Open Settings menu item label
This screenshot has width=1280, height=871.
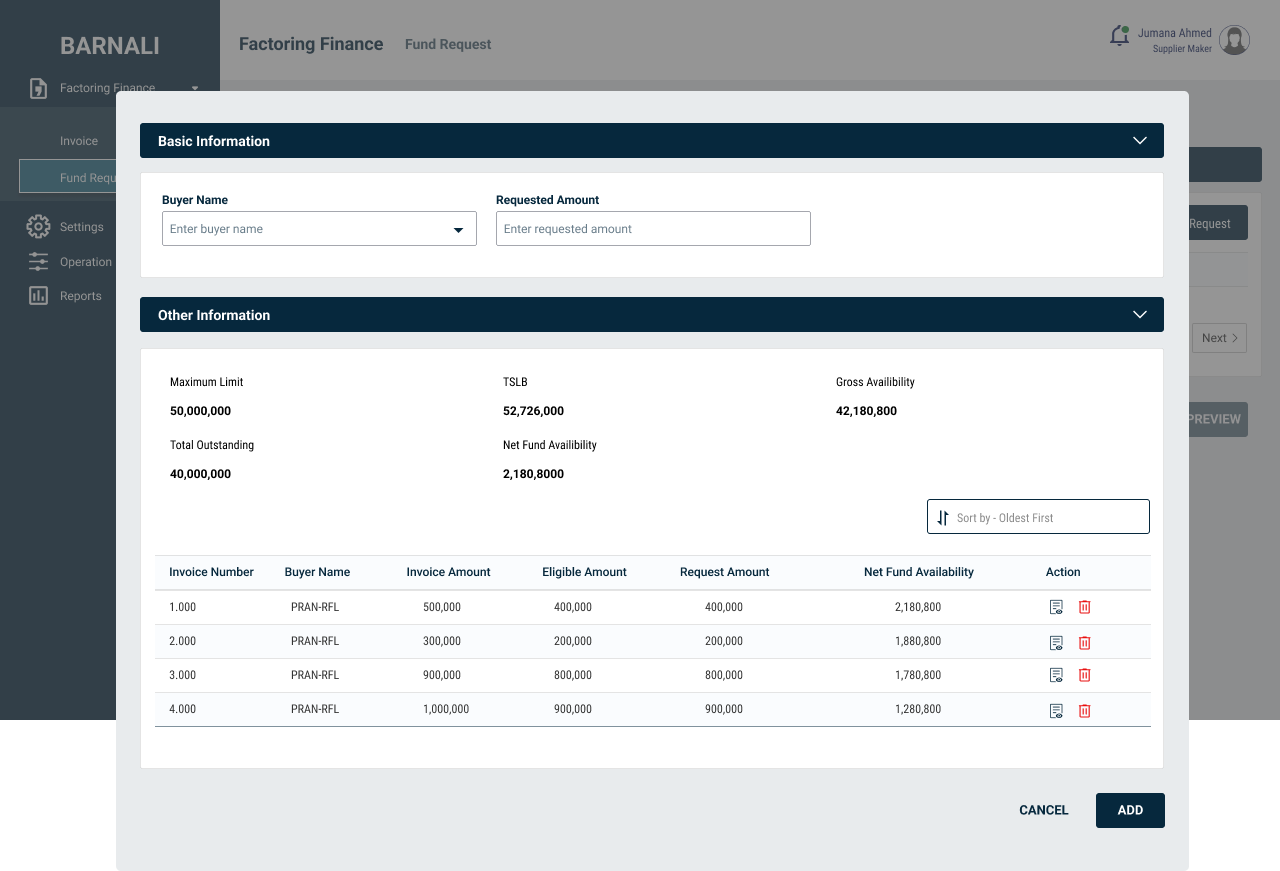pyautogui.click(x=82, y=227)
